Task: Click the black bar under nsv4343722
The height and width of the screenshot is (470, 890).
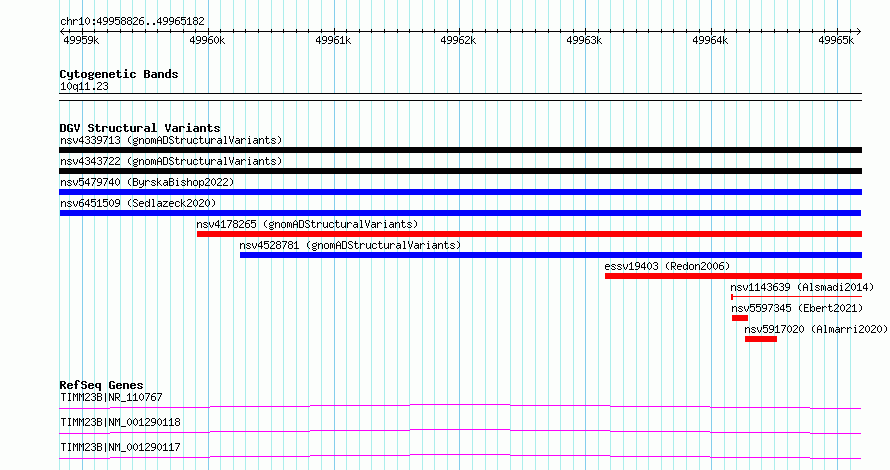Action: click(x=460, y=171)
